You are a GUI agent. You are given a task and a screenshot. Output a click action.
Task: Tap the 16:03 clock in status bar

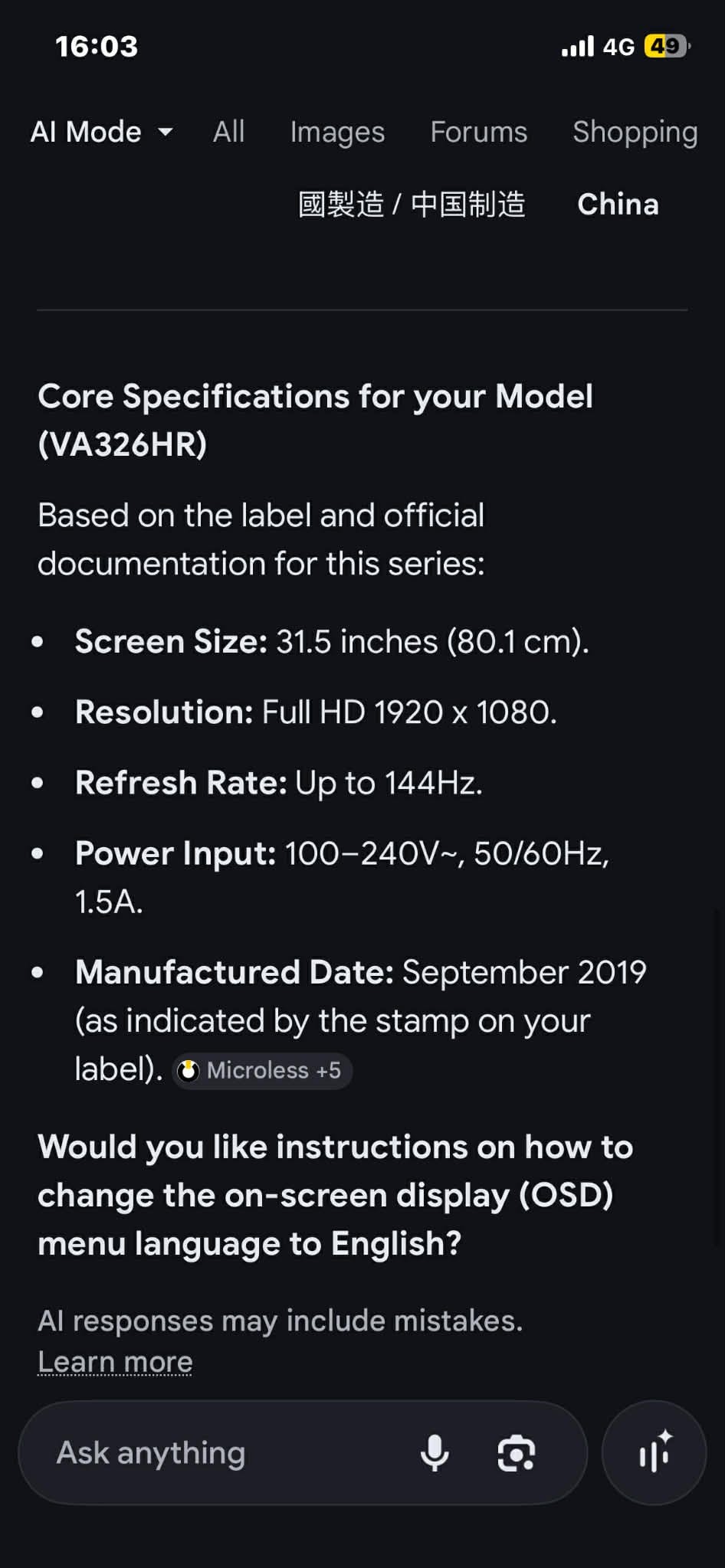pos(97,46)
